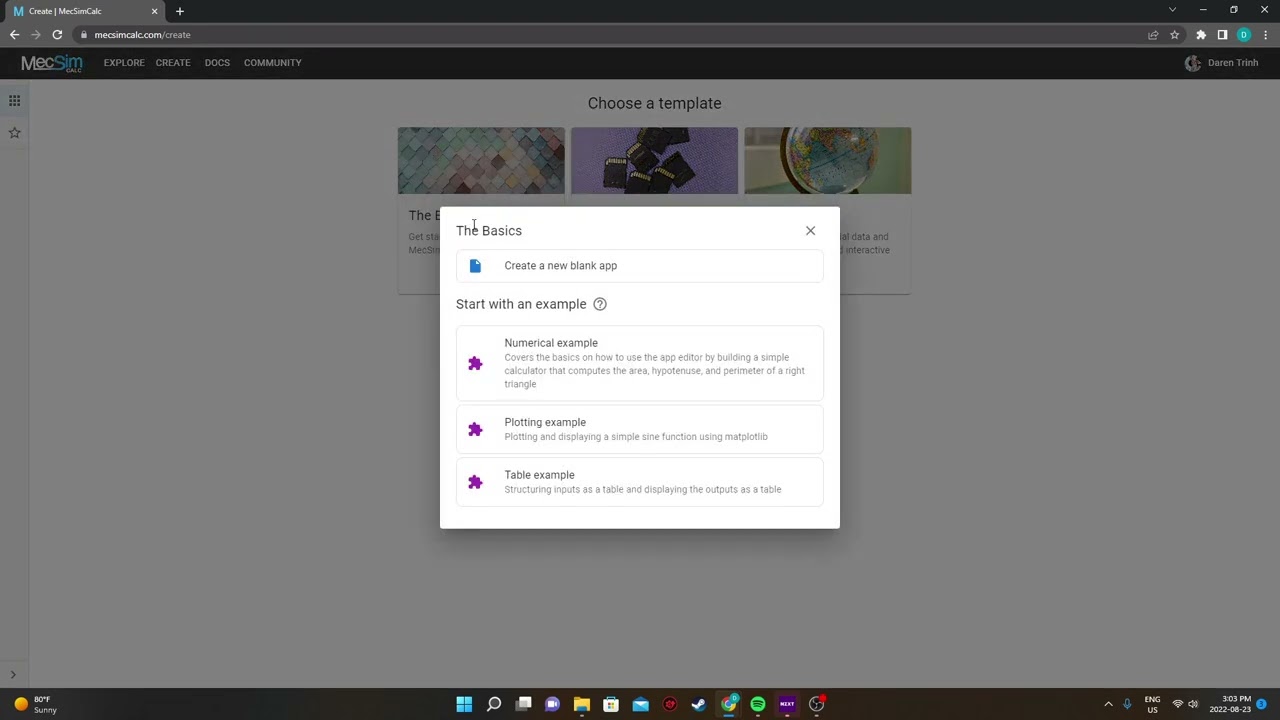Open the Chrome profile D avatar
1280x720 pixels.
pos(1244,35)
